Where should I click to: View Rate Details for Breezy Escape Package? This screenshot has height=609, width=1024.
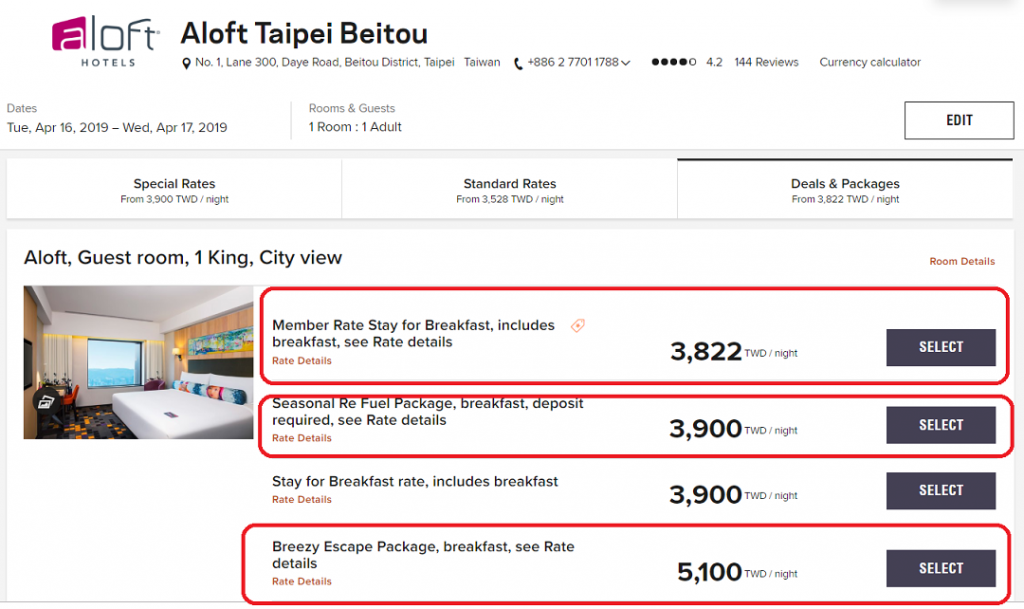302,581
